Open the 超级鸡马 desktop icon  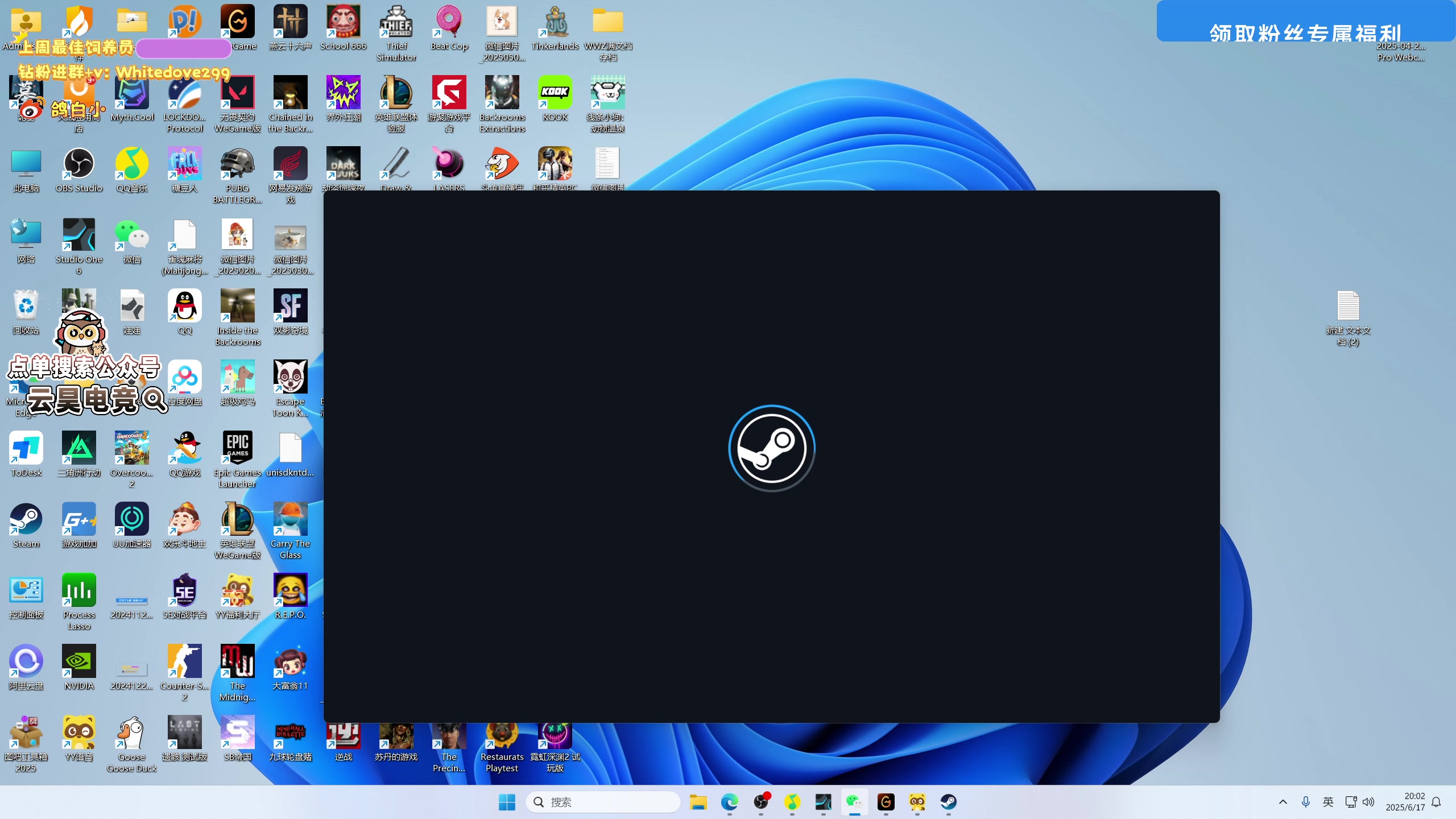click(x=238, y=383)
